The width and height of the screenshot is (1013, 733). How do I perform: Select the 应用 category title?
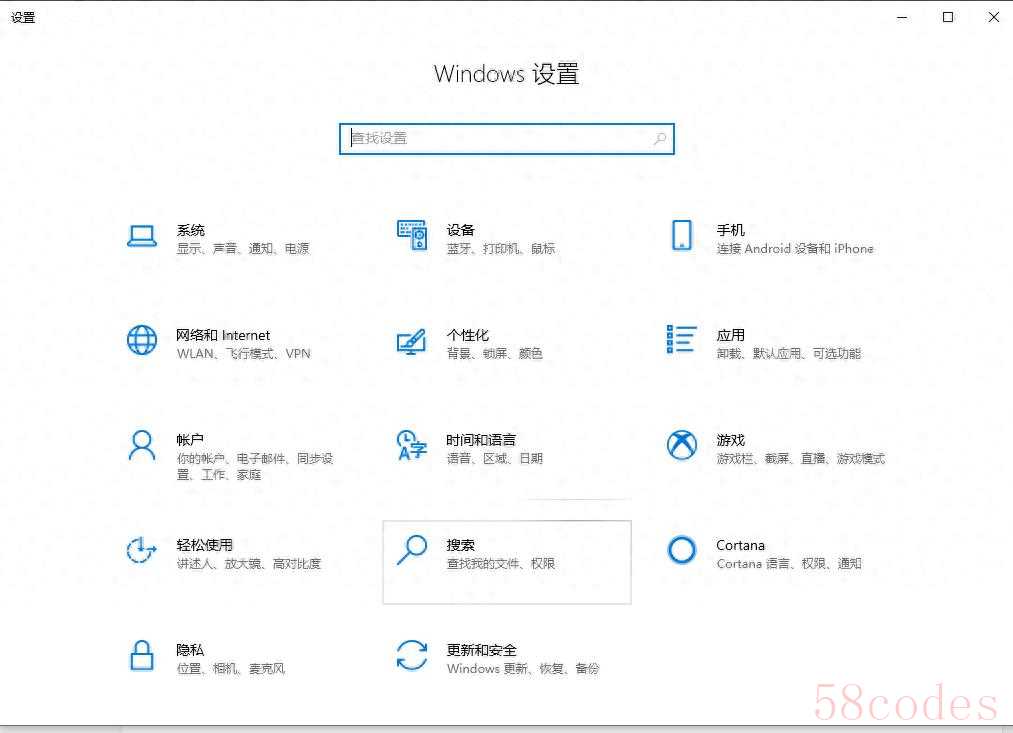(x=731, y=335)
